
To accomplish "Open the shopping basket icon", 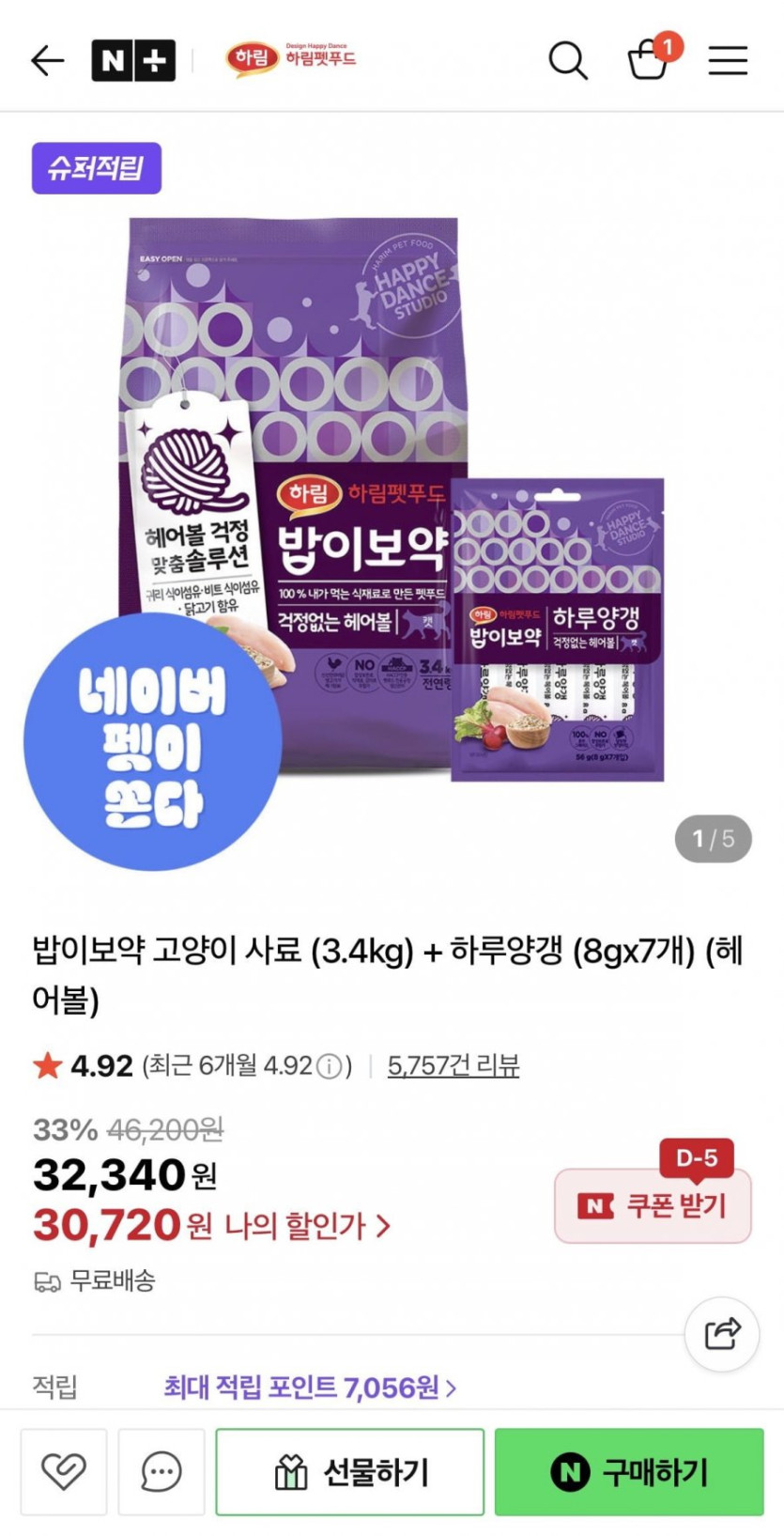I will (x=648, y=59).
